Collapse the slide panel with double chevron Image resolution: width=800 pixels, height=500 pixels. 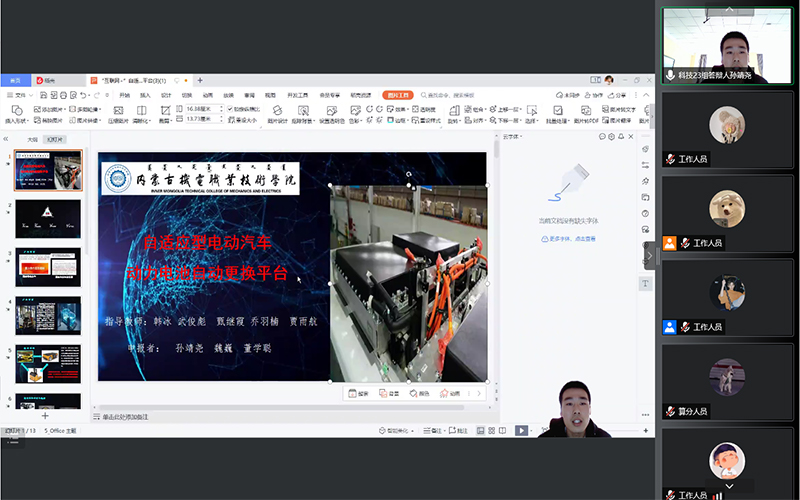click(7, 139)
